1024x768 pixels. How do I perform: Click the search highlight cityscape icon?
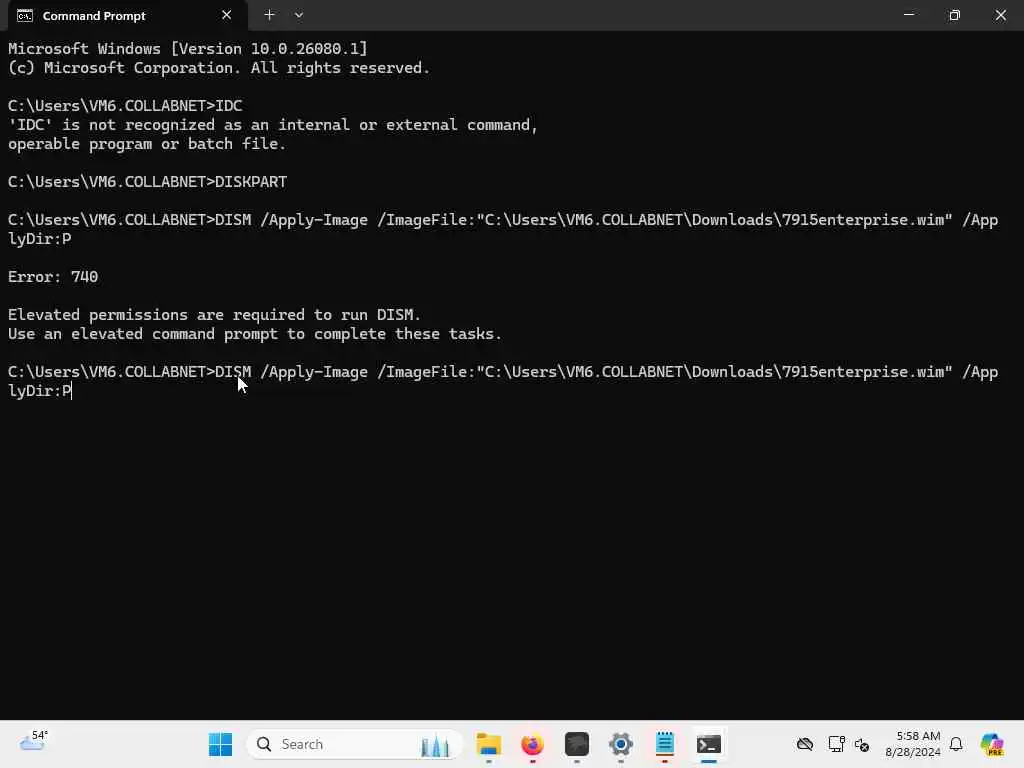pyautogui.click(x=435, y=744)
